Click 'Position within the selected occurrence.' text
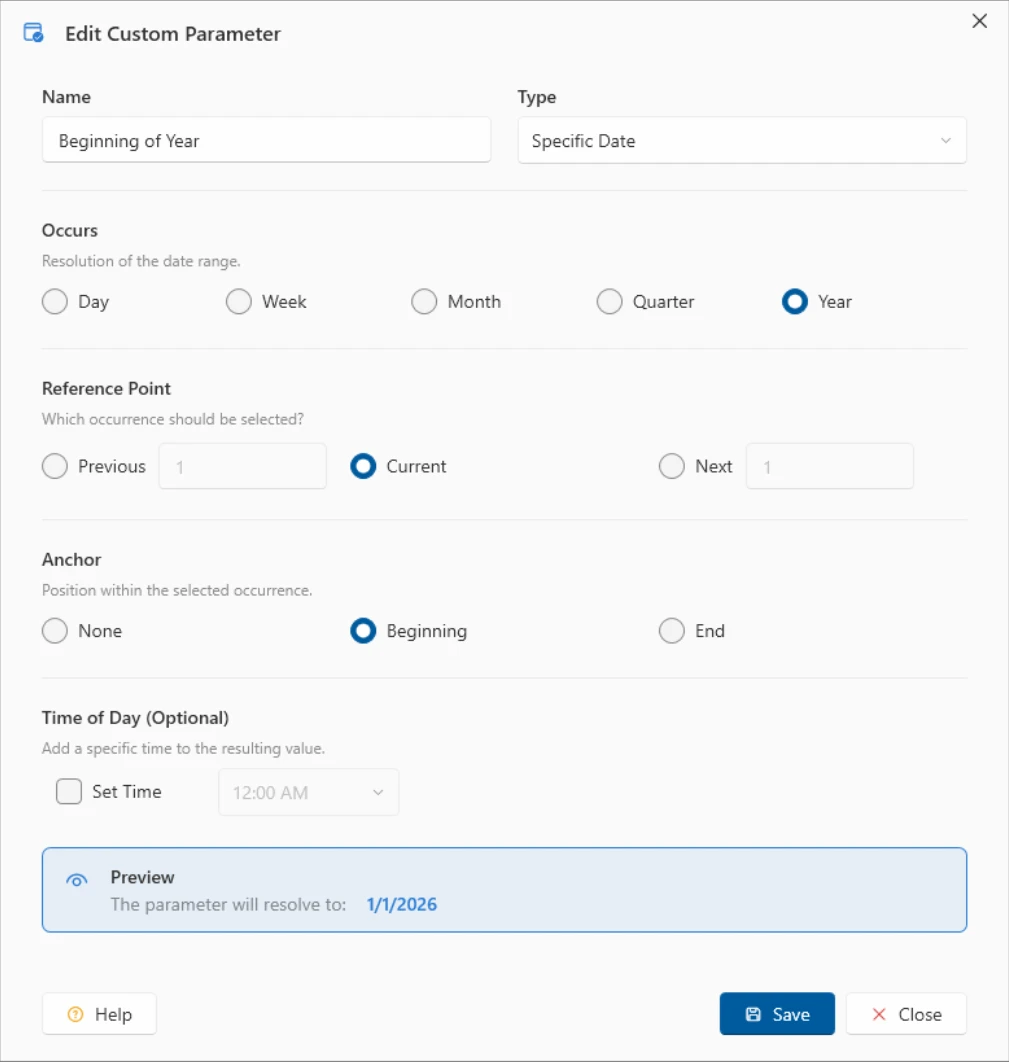The image size is (1009, 1062). [x=177, y=590]
